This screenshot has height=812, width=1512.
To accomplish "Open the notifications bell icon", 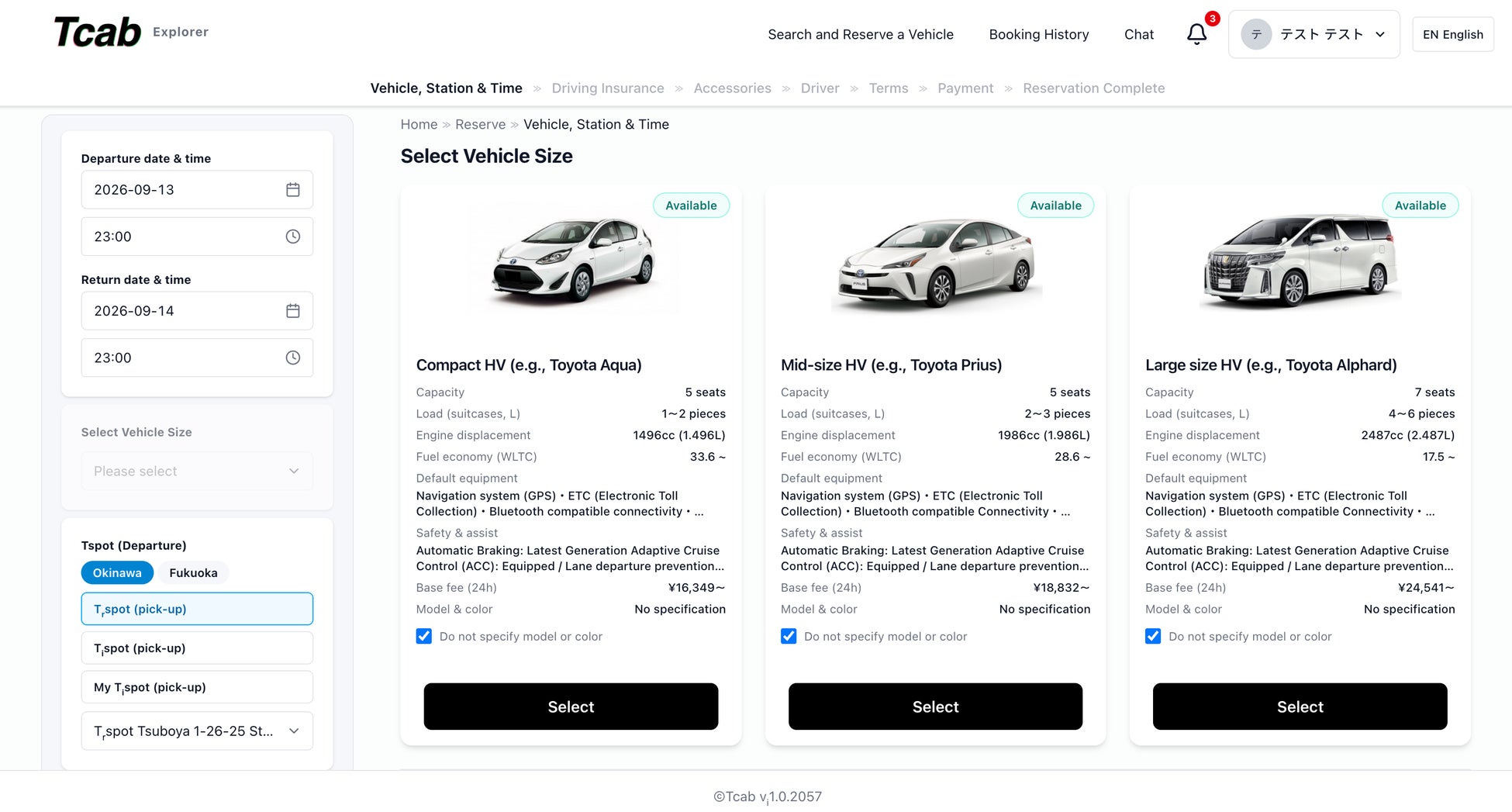I will click(1196, 34).
